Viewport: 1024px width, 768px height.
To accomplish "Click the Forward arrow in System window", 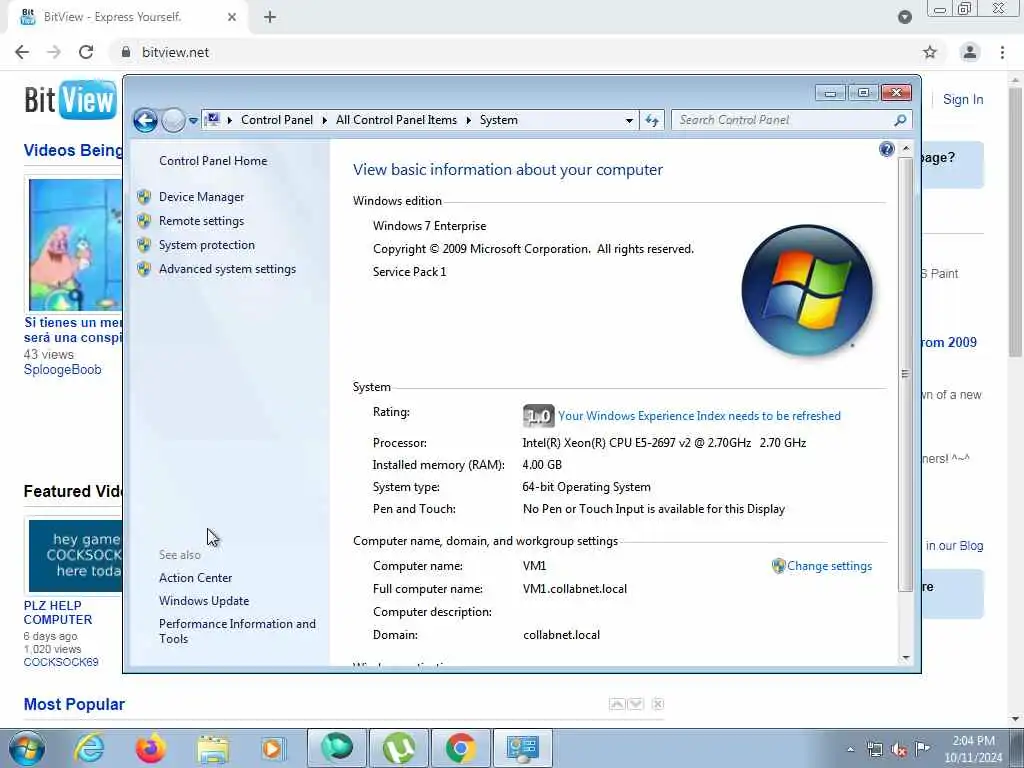I will [x=173, y=120].
